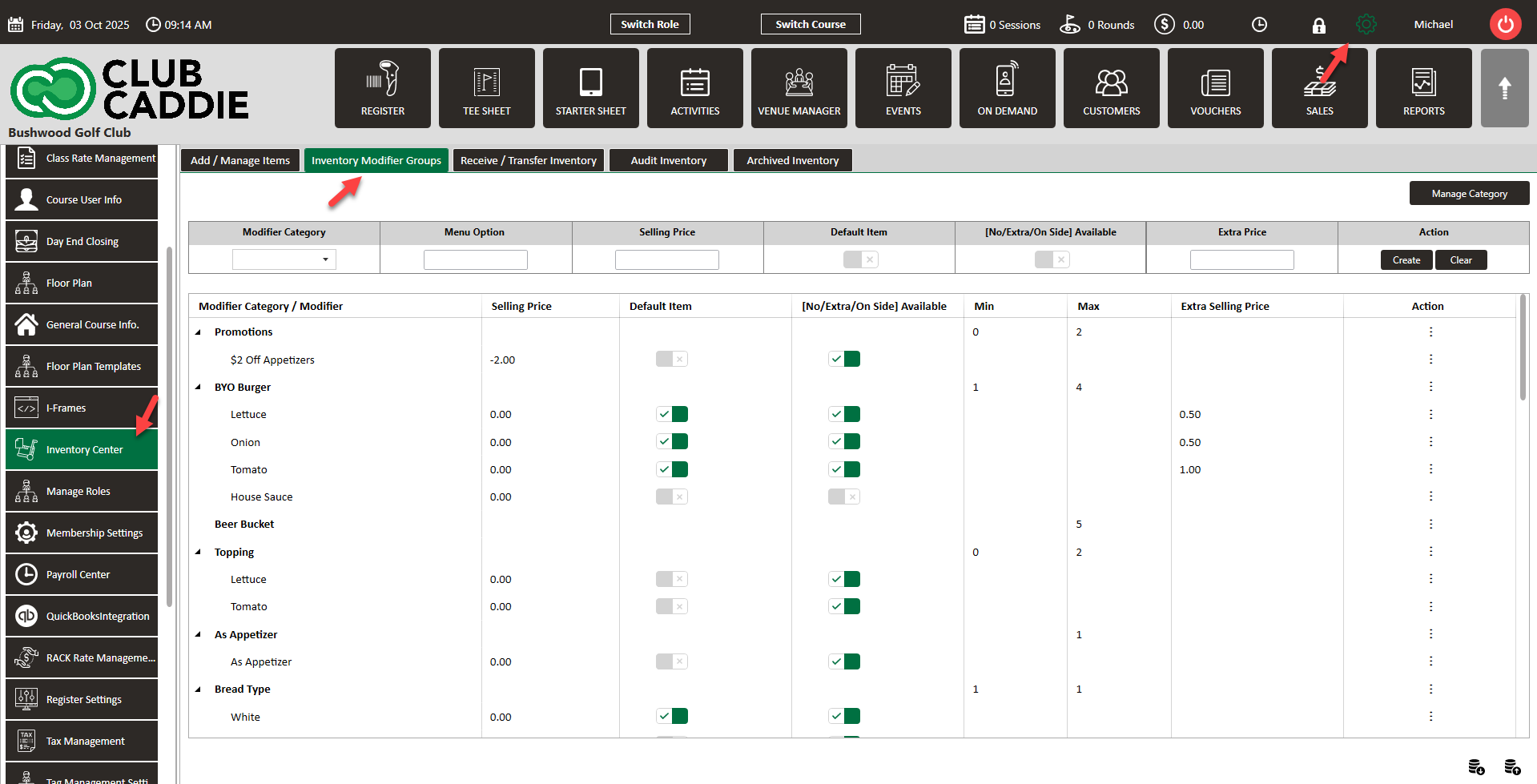
Task: Open the green settings gear icon
Action: click(x=1366, y=25)
